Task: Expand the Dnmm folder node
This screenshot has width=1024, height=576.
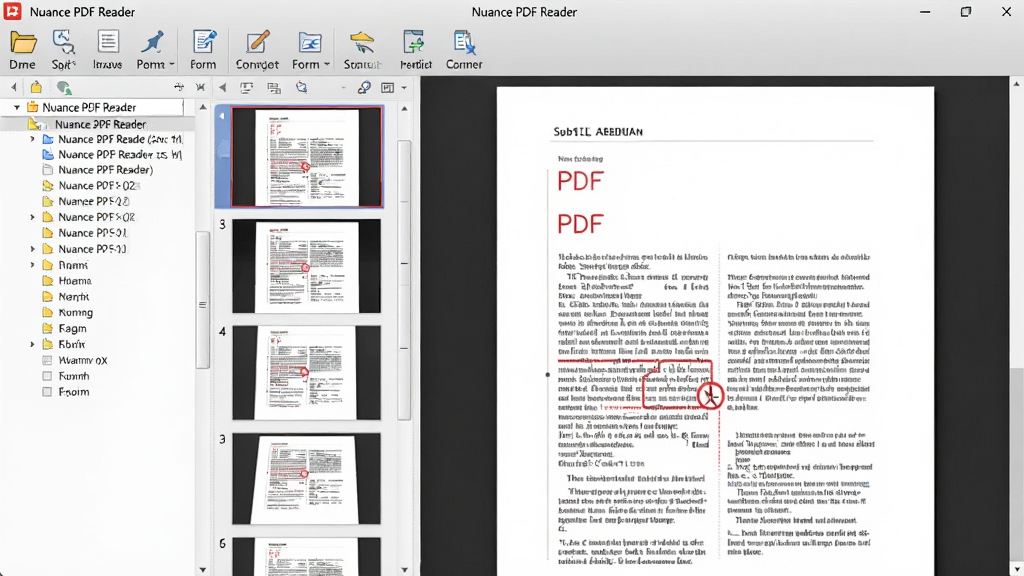Action: (x=33, y=265)
